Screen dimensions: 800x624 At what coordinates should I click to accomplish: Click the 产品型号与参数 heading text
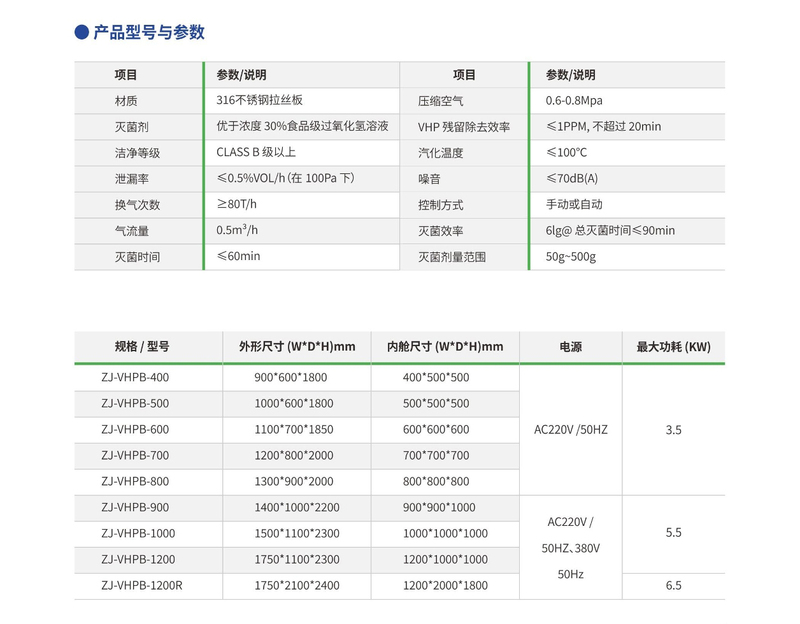[x=149, y=33]
